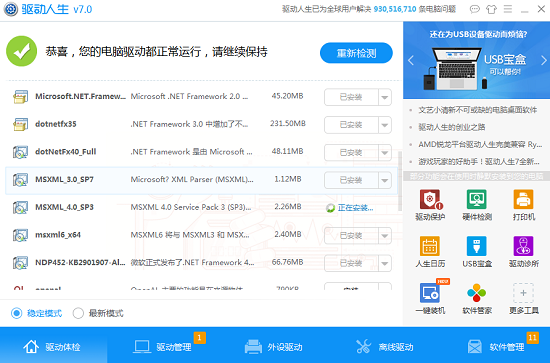
Task: Expand dropdown arrow for msxml6_x64 row
Action: 385,236
